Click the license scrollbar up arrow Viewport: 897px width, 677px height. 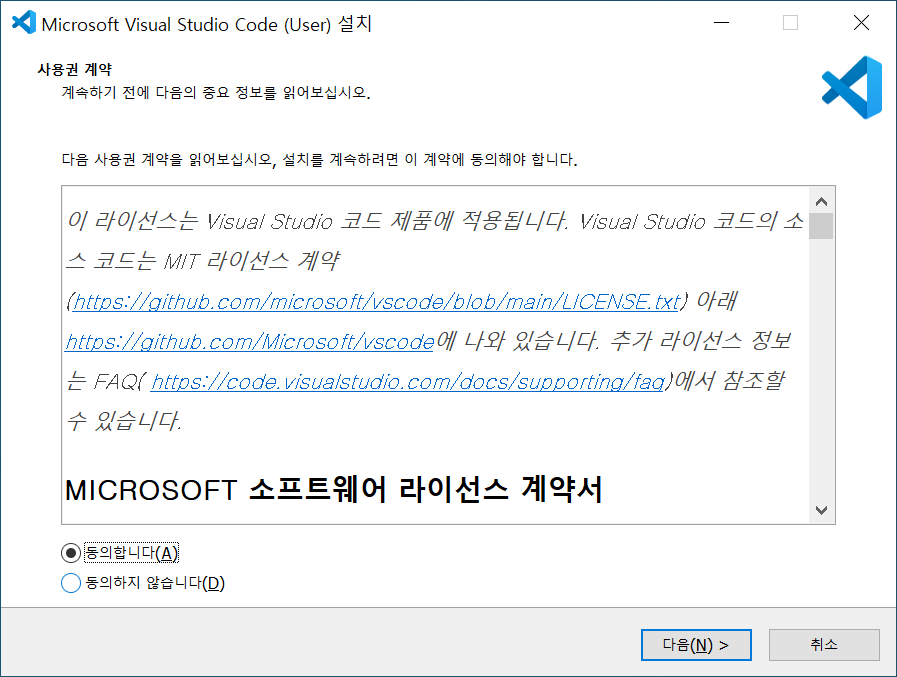821,201
